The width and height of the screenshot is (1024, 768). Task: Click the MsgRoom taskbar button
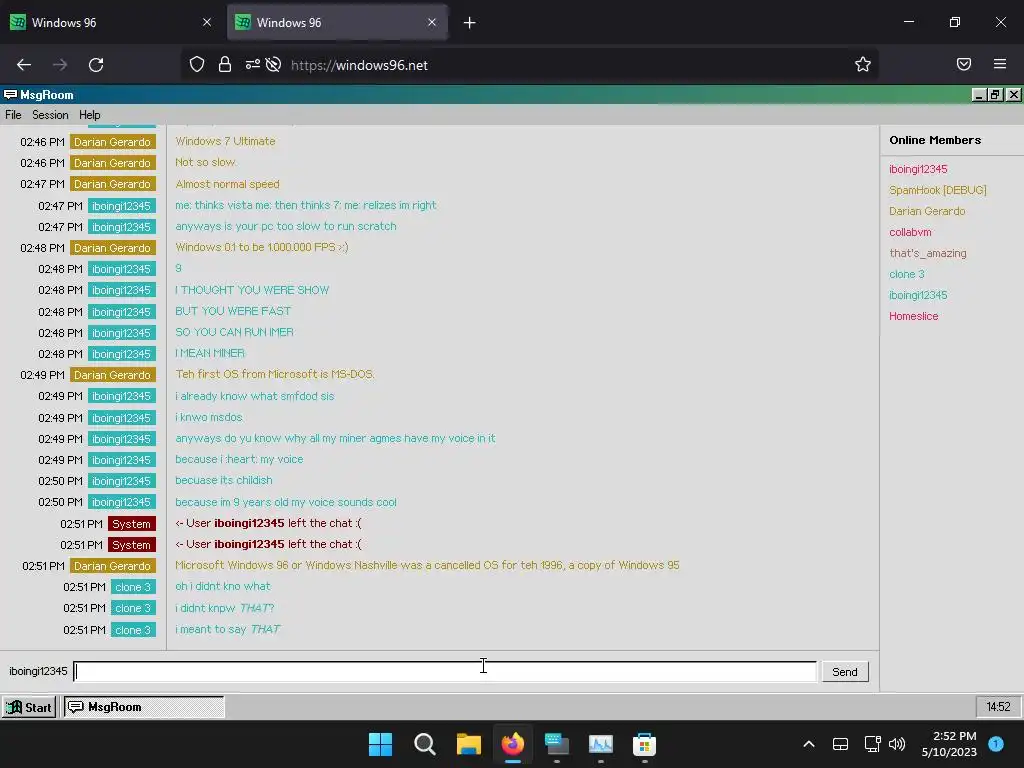pos(144,707)
